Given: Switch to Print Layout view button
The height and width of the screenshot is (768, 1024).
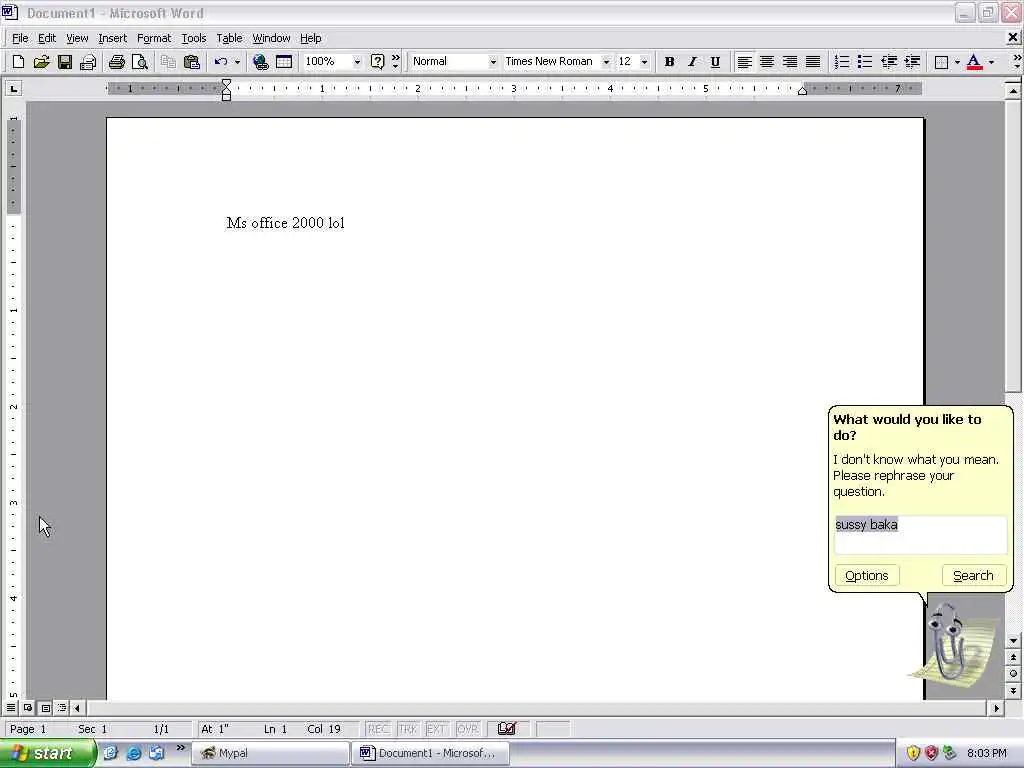Looking at the screenshot, I should tap(45, 707).
